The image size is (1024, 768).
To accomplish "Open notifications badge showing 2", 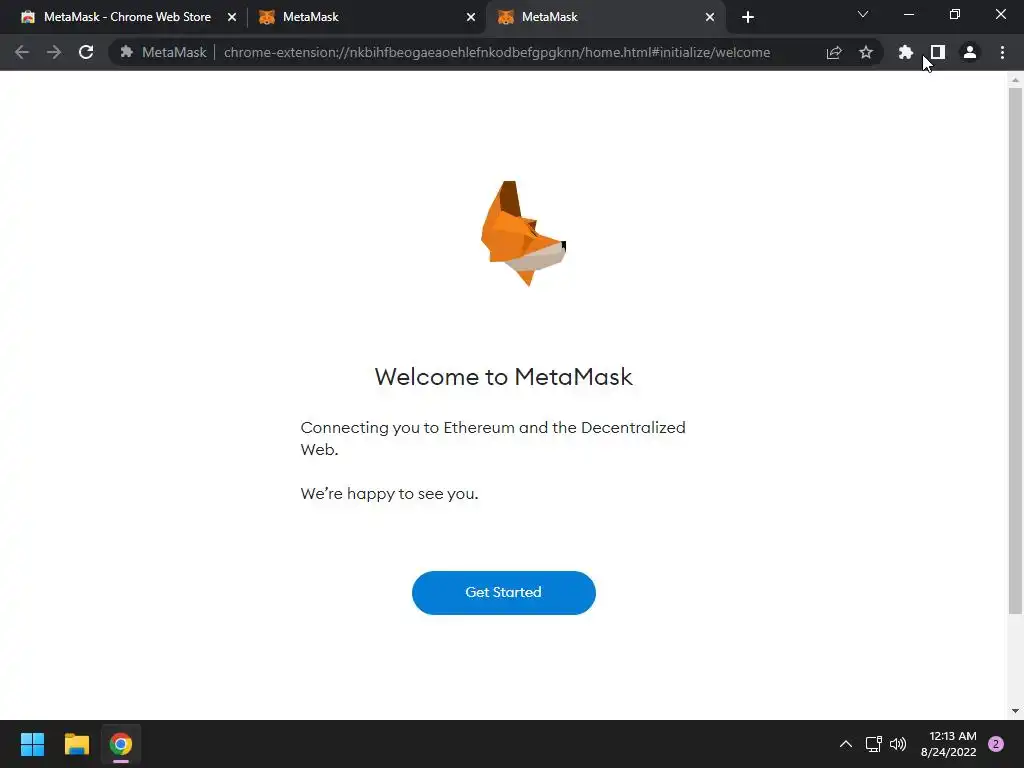I will click(x=996, y=744).
